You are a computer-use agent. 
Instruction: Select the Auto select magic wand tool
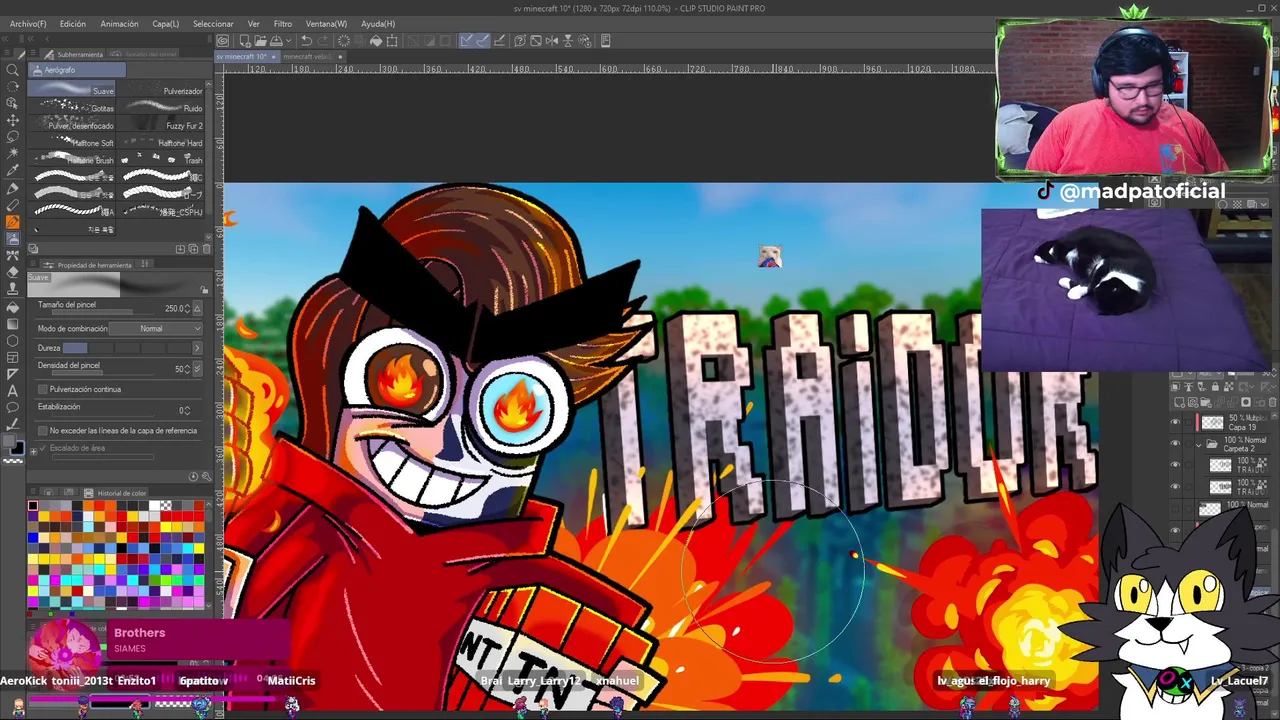pos(13,154)
